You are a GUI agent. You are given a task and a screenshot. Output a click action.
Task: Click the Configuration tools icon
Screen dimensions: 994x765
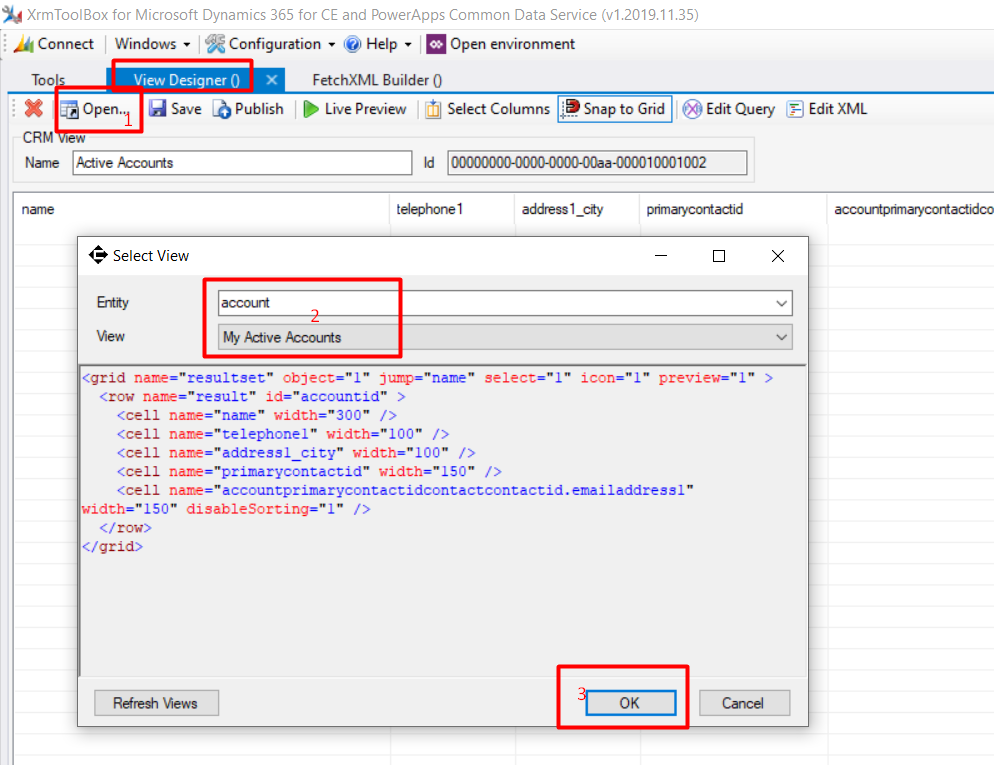tap(216, 44)
